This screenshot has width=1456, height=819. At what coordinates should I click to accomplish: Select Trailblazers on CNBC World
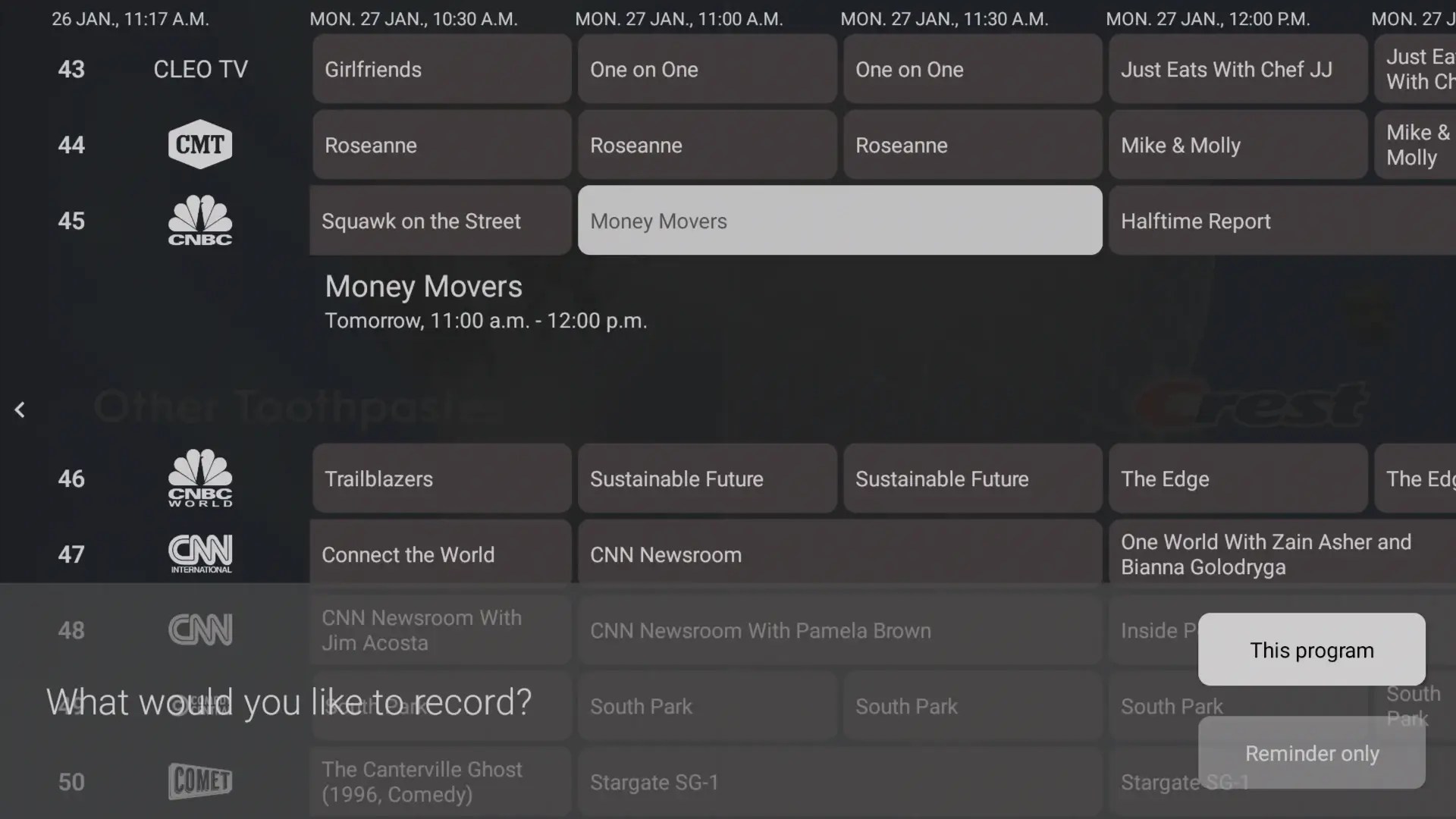click(442, 479)
